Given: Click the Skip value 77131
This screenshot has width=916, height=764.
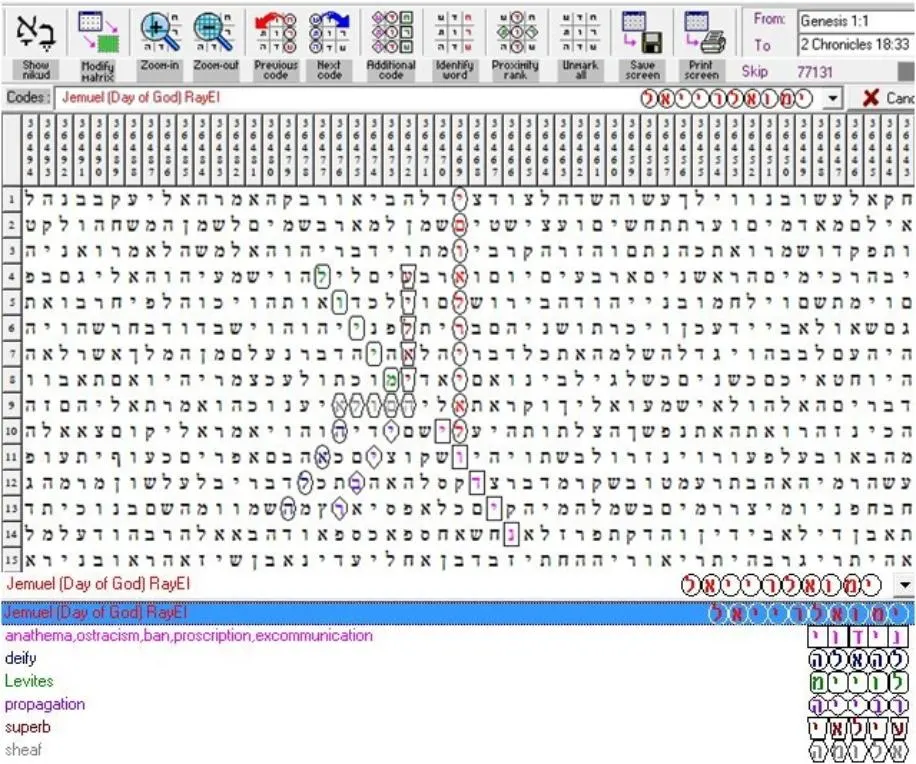Looking at the screenshot, I should point(814,72).
